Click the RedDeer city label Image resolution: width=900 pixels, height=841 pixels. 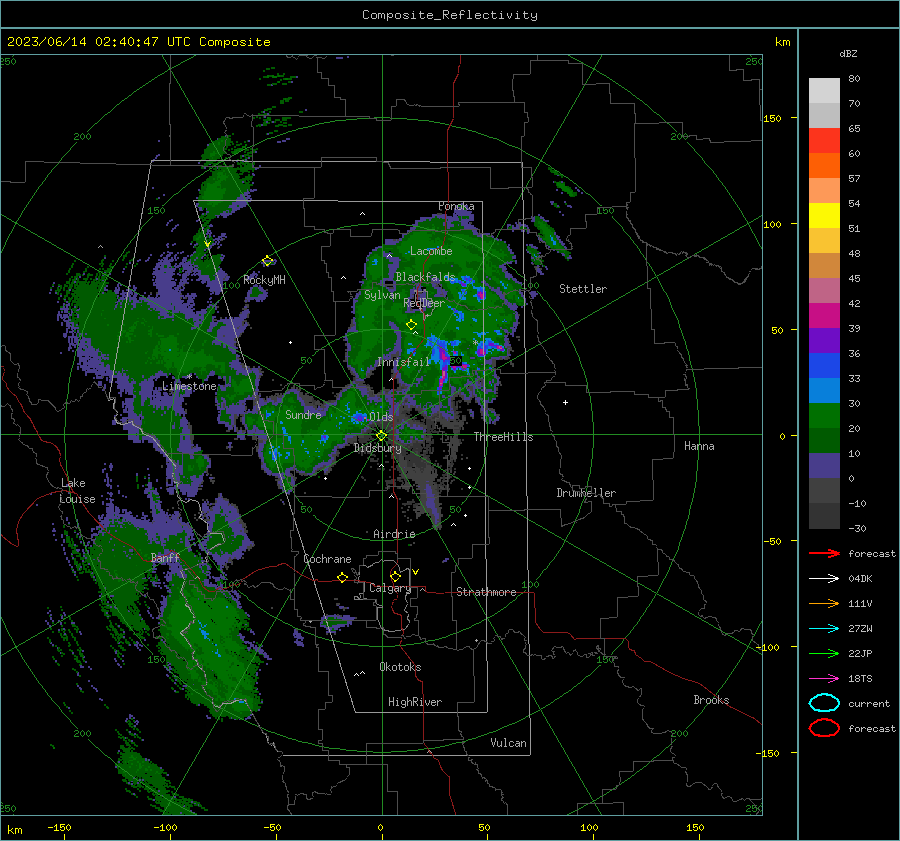(x=424, y=303)
